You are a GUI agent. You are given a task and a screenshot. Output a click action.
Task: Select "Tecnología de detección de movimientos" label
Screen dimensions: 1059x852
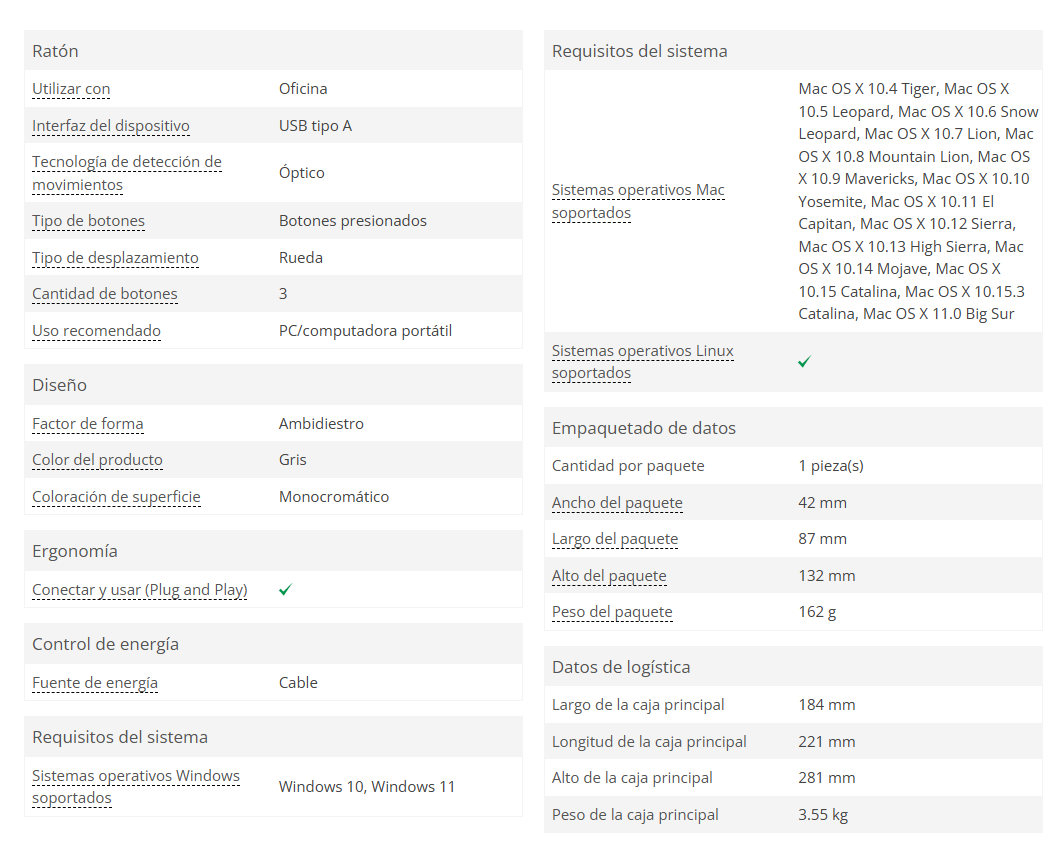(x=126, y=173)
